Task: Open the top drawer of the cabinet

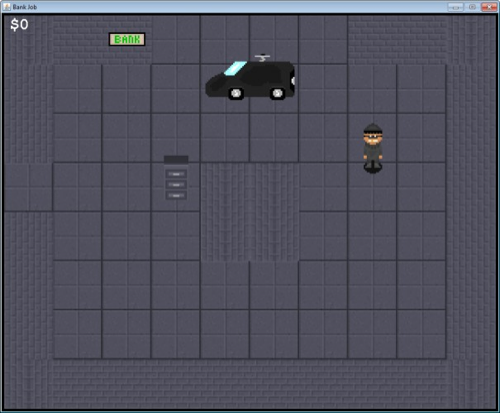Action: pos(176,174)
